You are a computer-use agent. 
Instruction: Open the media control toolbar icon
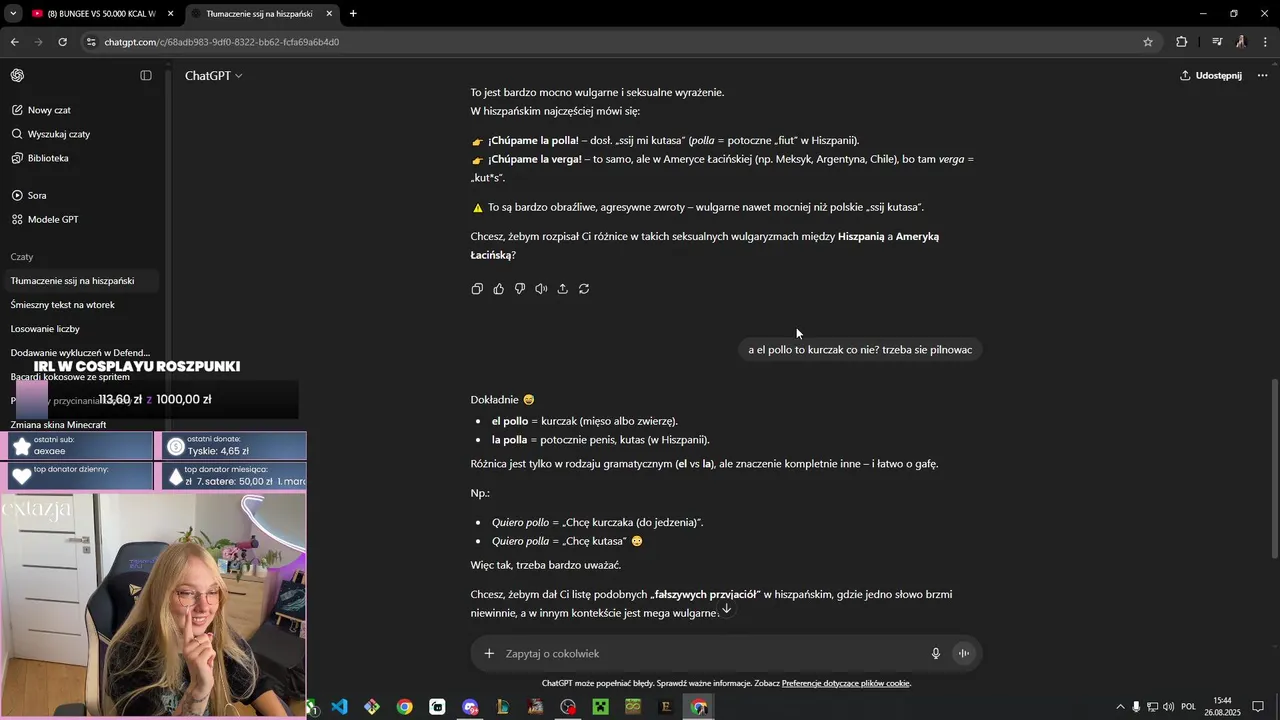1217,42
